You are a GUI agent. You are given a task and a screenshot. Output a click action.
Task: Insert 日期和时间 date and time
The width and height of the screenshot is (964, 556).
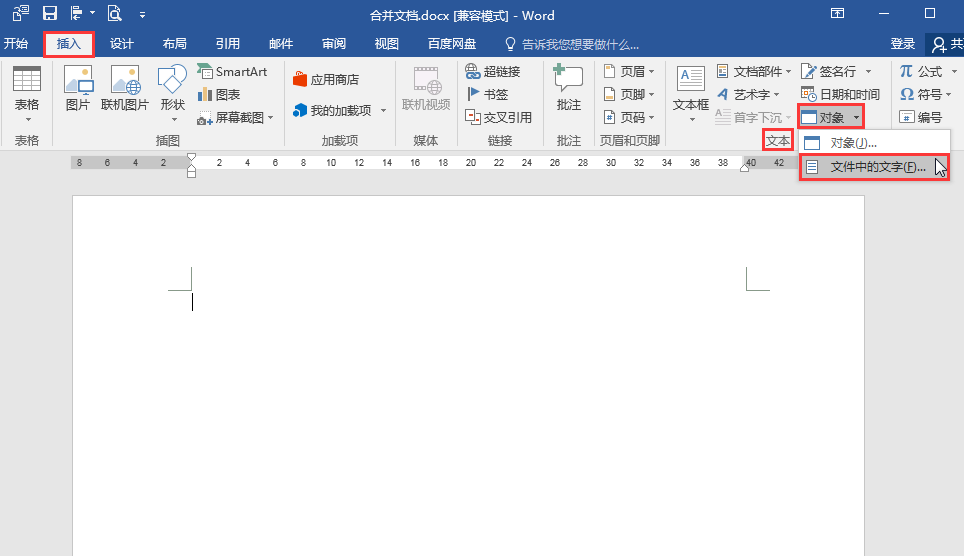(x=840, y=95)
